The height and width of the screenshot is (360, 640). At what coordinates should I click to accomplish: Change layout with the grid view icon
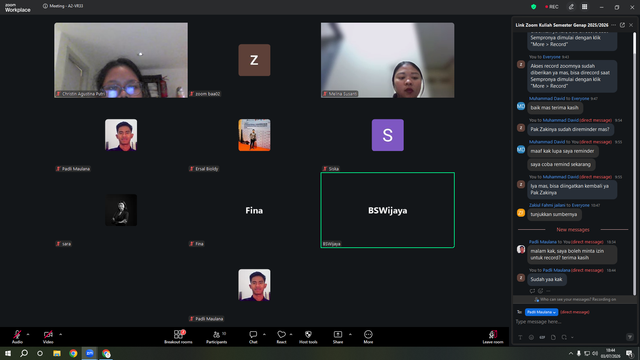click(584, 7)
